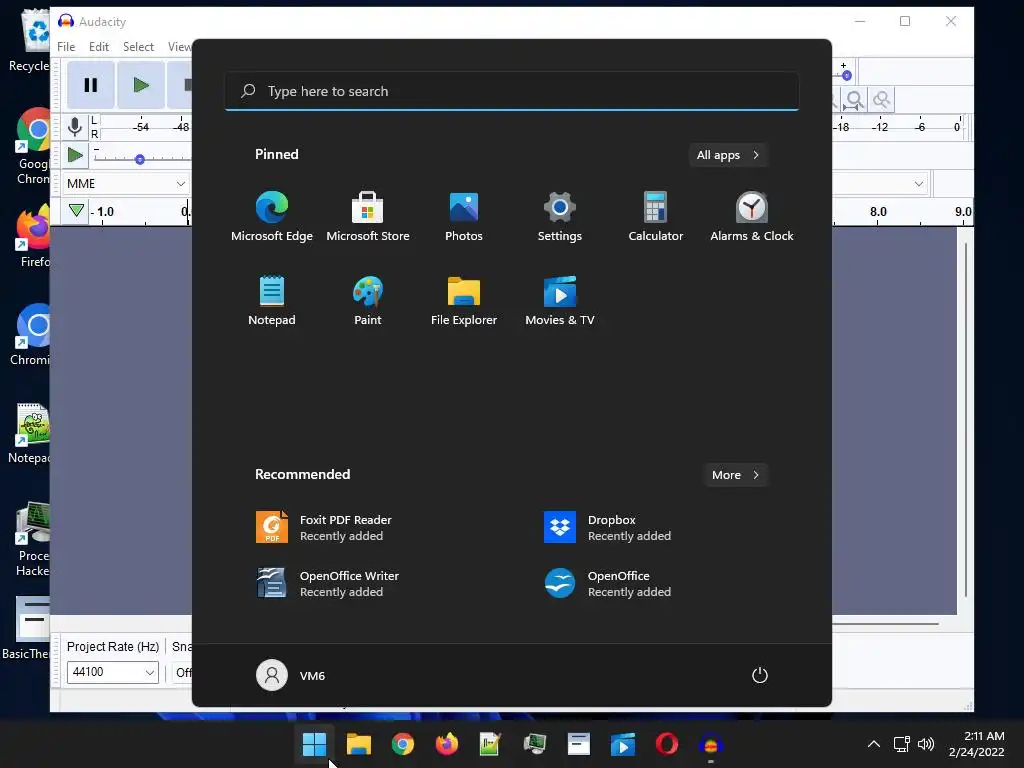Open Notepad++ from the taskbar
The width and height of the screenshot is (1024, 768).
[x=490, y=744]
